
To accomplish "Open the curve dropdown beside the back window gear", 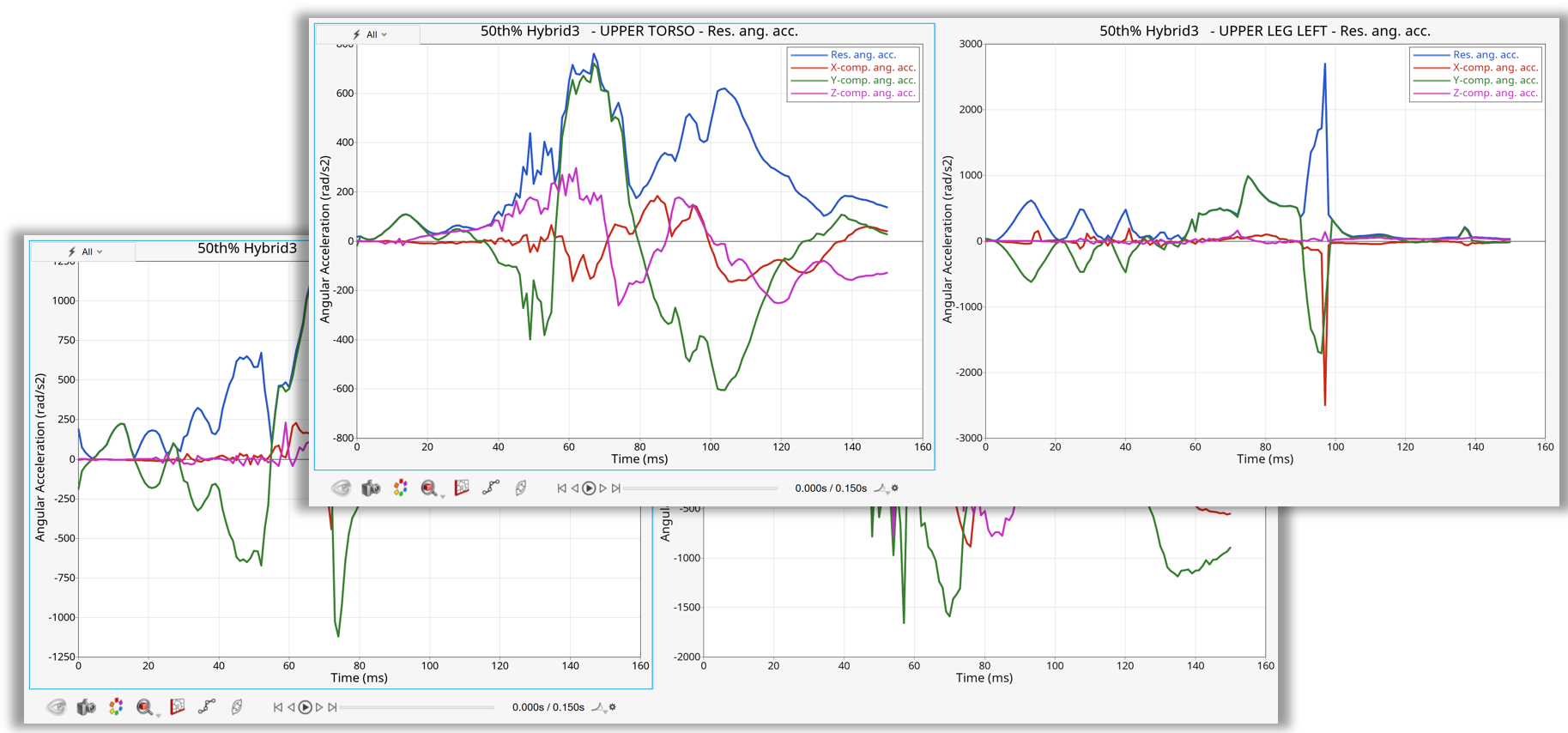I will pyautogui.click(x=599, y=707).
